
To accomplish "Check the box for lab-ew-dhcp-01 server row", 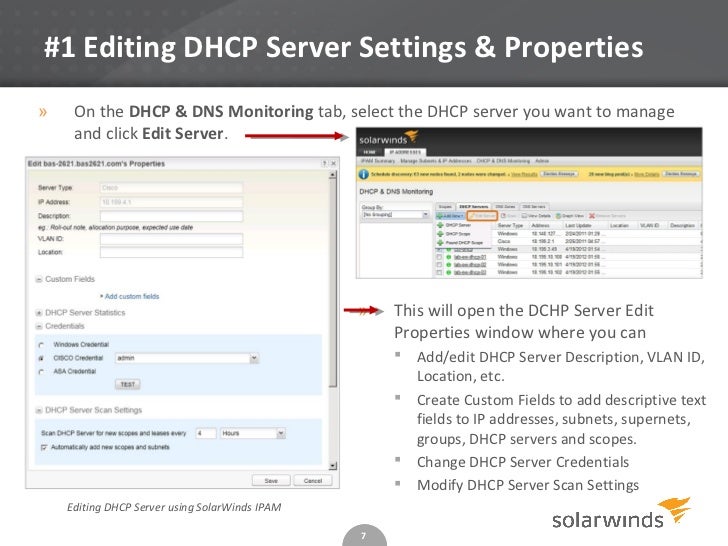I will (x=439, y=257).
